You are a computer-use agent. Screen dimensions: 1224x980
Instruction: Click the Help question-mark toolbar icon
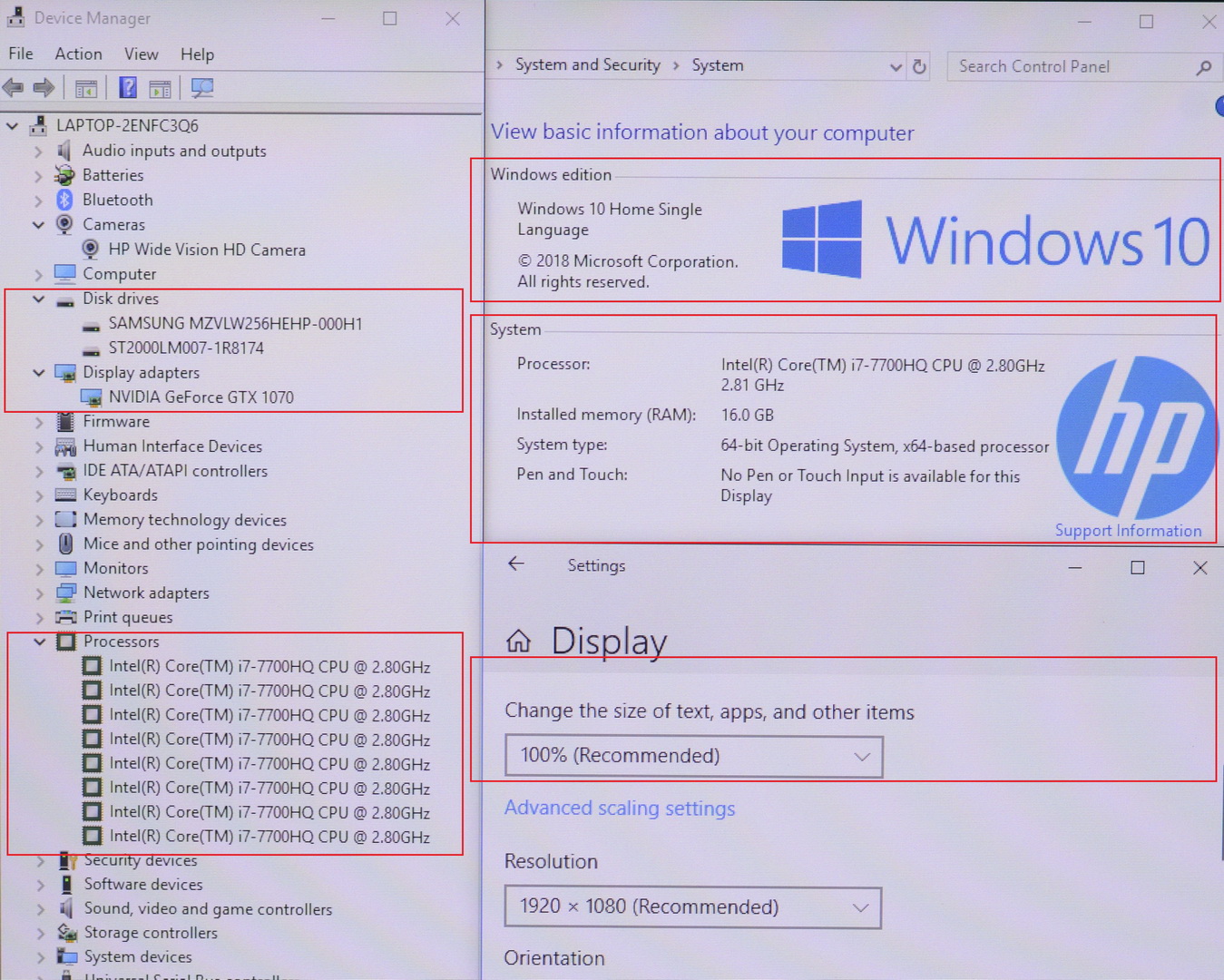coord(128,88)
